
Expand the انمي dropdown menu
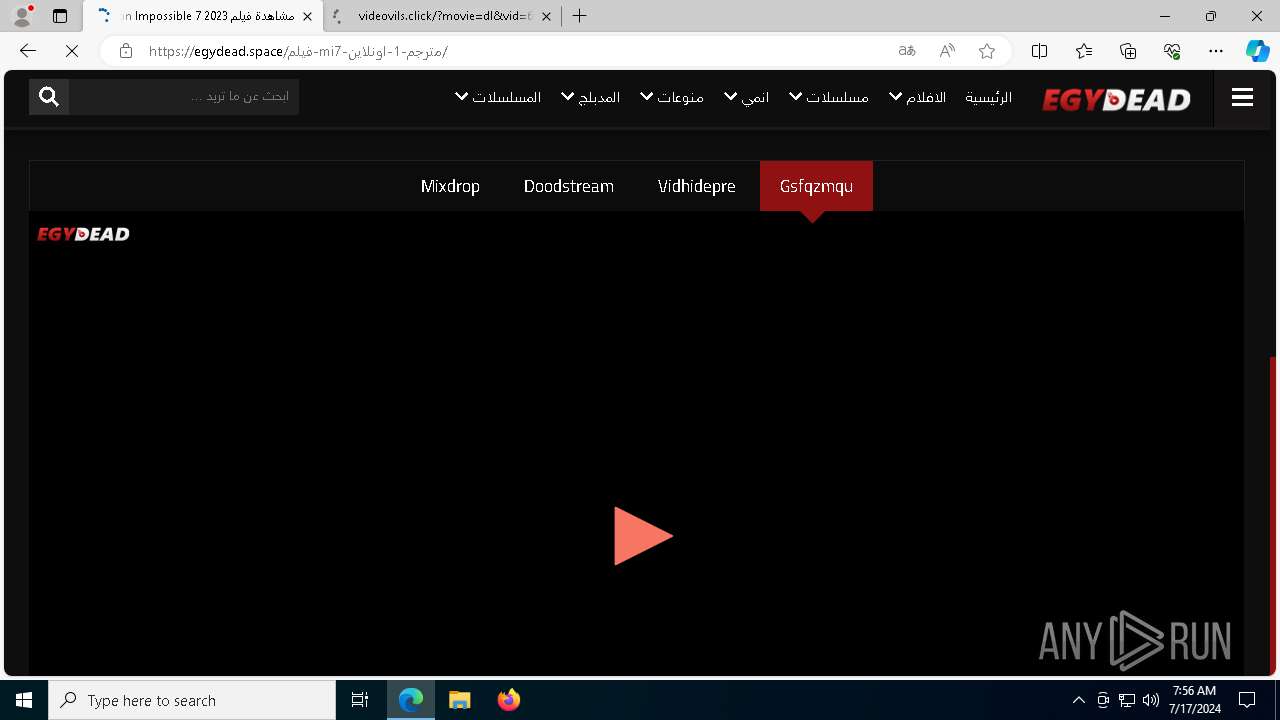(x=746, y=97)
